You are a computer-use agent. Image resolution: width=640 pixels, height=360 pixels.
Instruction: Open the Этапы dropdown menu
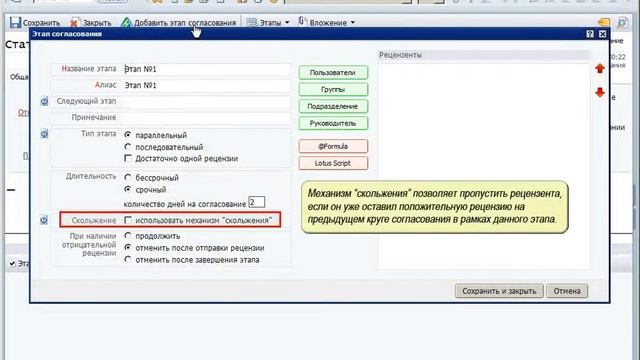(269, 22)
